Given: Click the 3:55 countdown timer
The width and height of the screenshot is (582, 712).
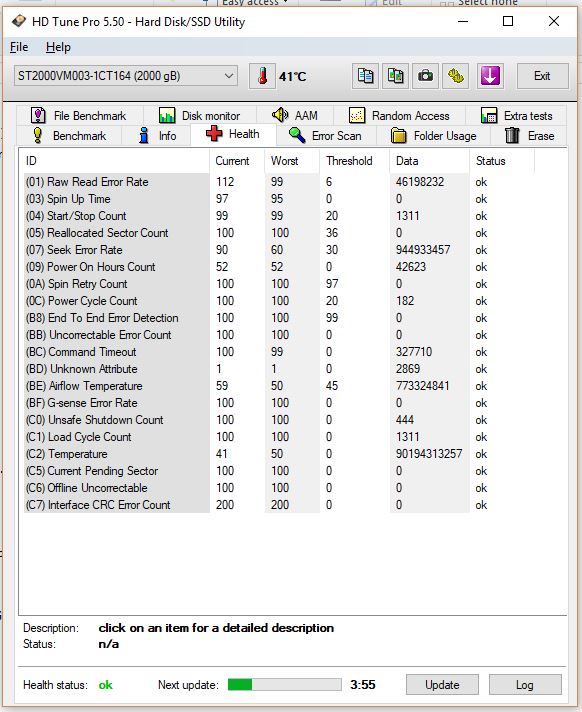Looking at the screenshot, I should click(363, 685).
